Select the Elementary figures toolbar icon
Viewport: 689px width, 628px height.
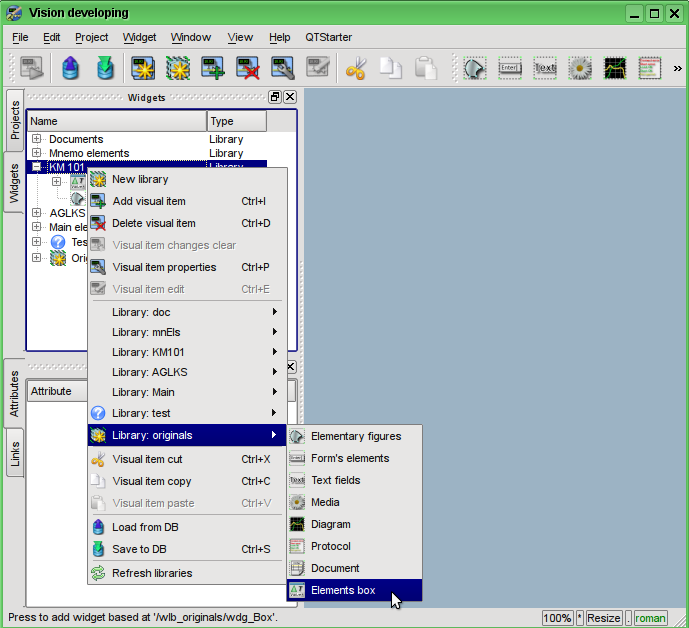[475, 69]
